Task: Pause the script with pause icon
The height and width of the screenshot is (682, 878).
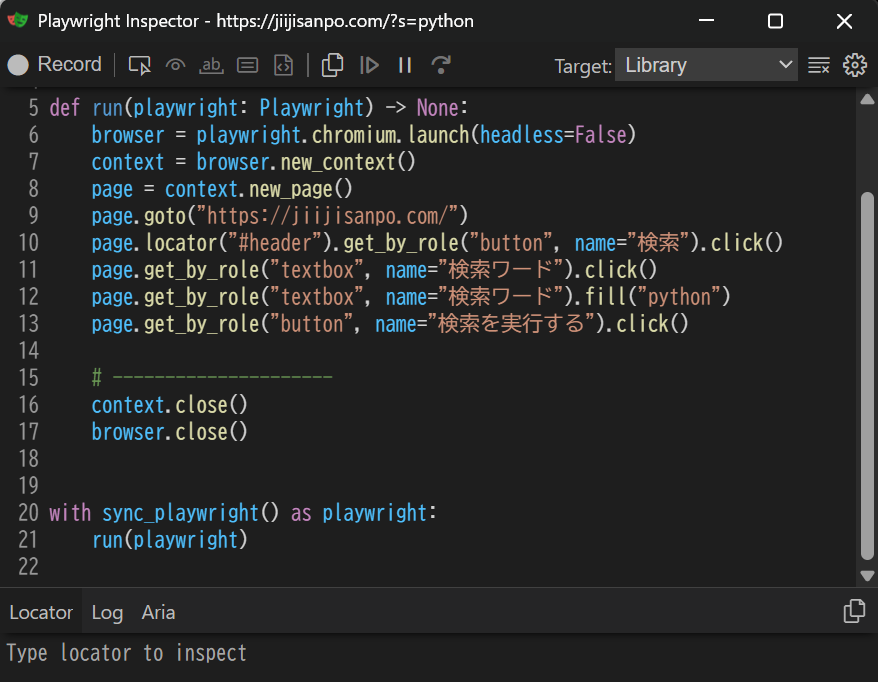Action: click(x=405, y=66)
